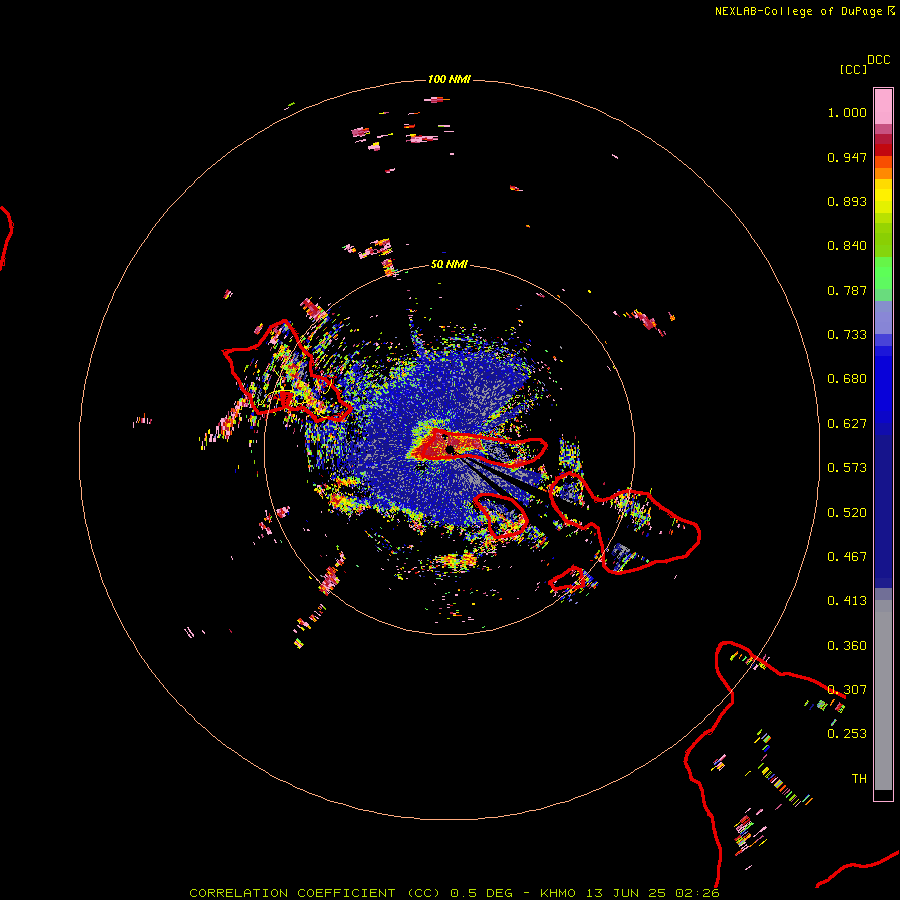Image resolution: width=900 pixels, height=900 pixels.
Task: Click the gray segment of the color bar
Action: click(883, 695)
